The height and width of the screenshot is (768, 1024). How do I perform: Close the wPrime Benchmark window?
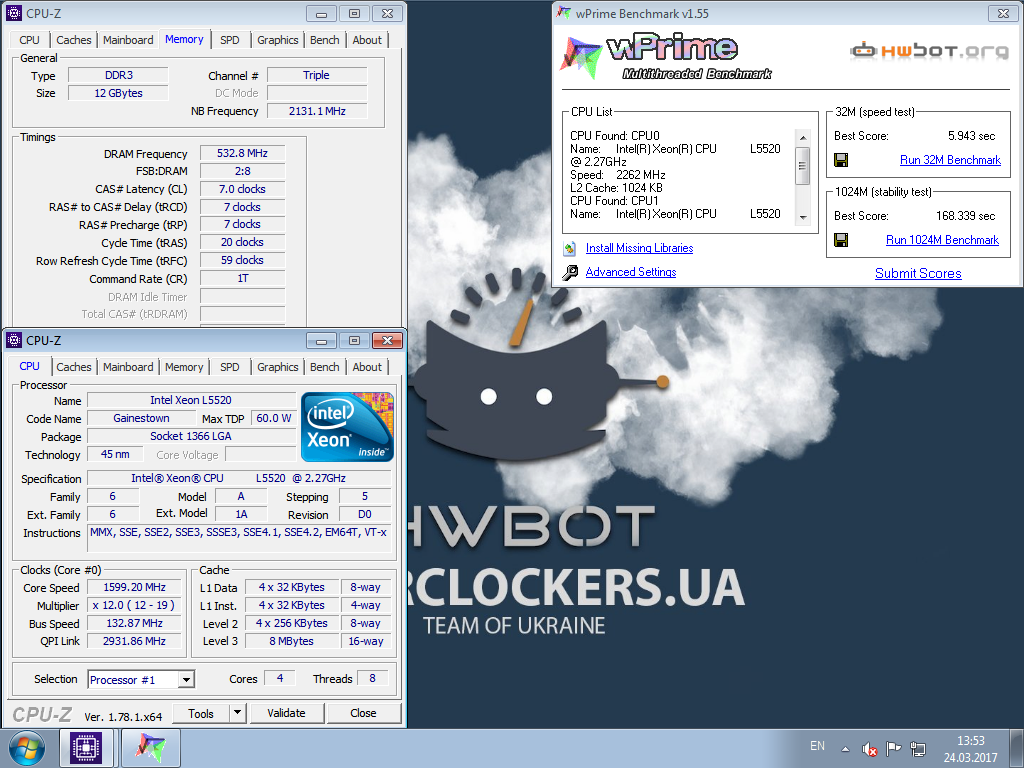coord(1004,13)
